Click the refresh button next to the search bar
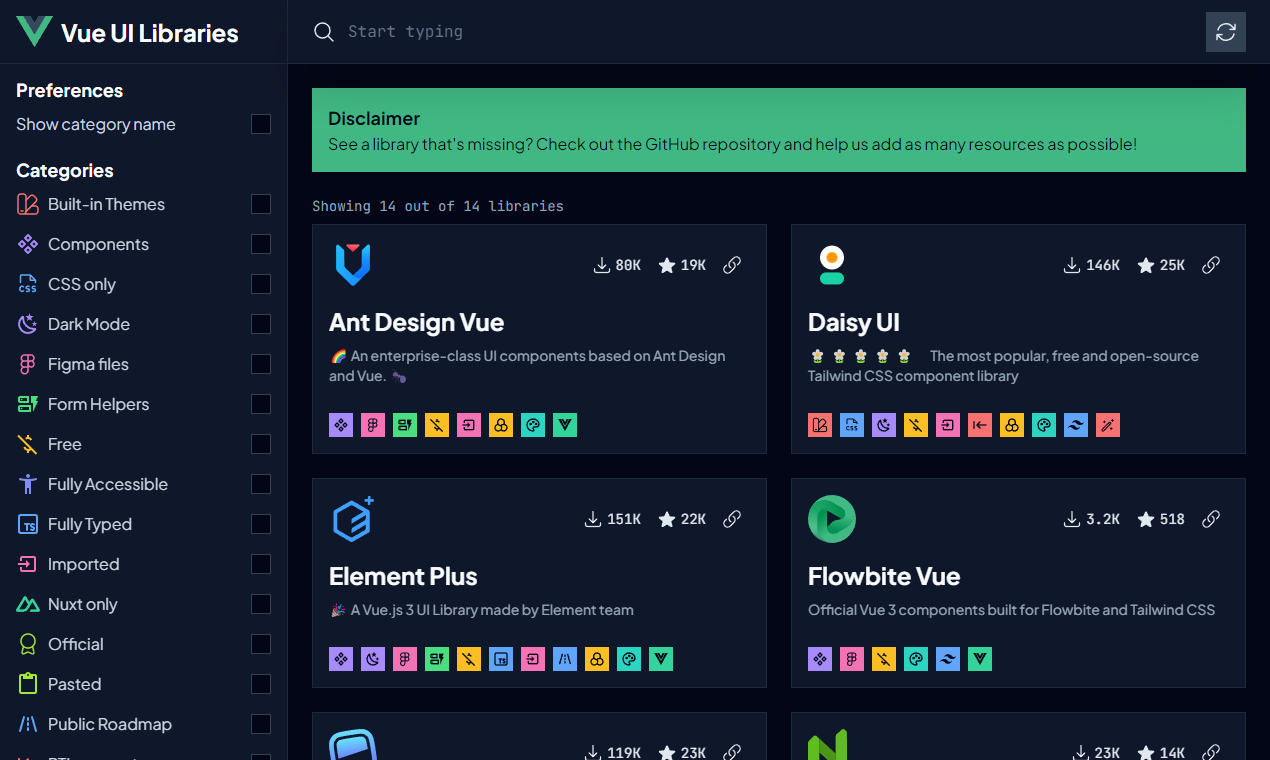The width and height of the screenshot is (1270, 760). [1226, 32]
